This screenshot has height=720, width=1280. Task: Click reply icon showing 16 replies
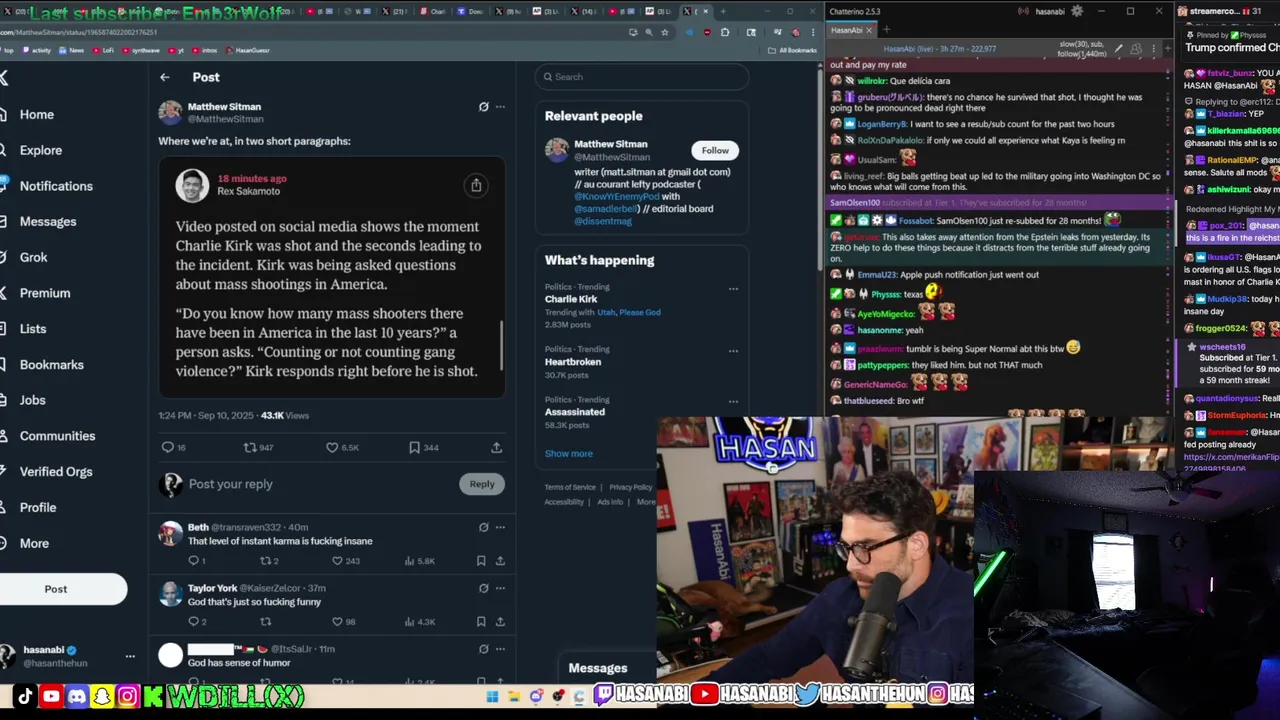168,447
